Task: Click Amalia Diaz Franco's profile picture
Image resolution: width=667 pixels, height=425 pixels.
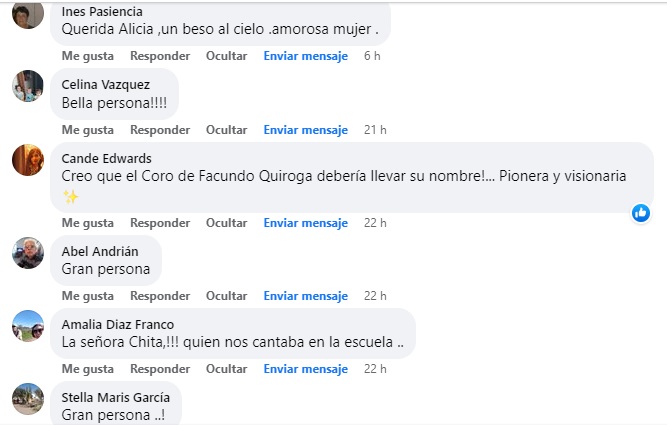Action: point(28,326)
